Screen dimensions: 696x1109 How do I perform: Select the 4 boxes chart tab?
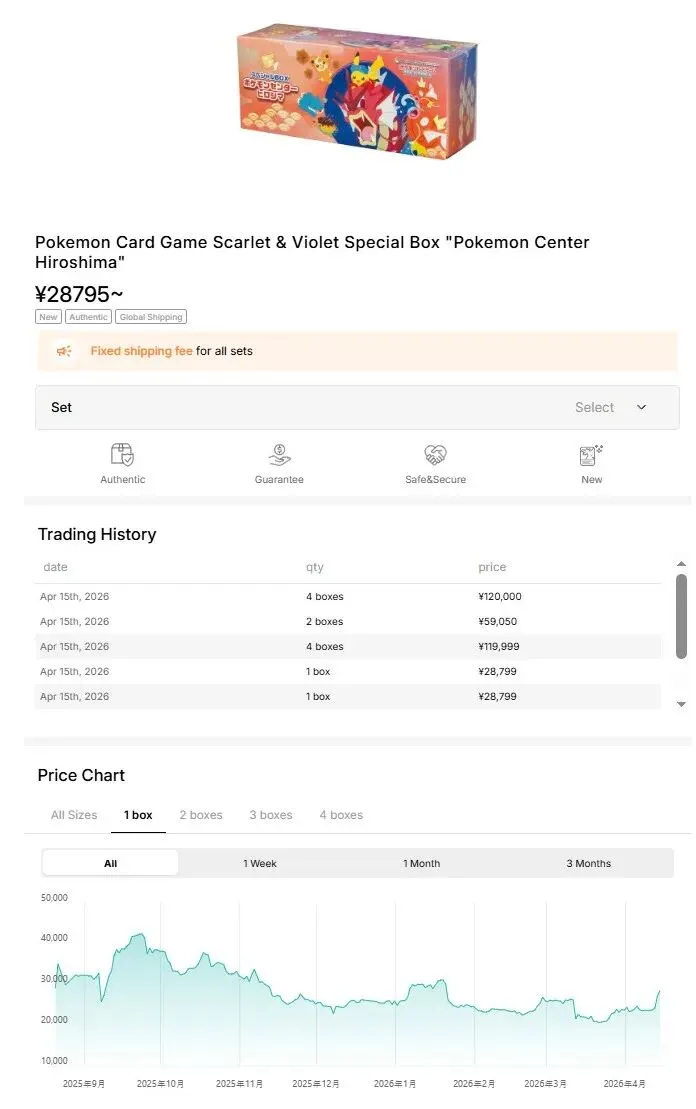(x=341, y=815)
